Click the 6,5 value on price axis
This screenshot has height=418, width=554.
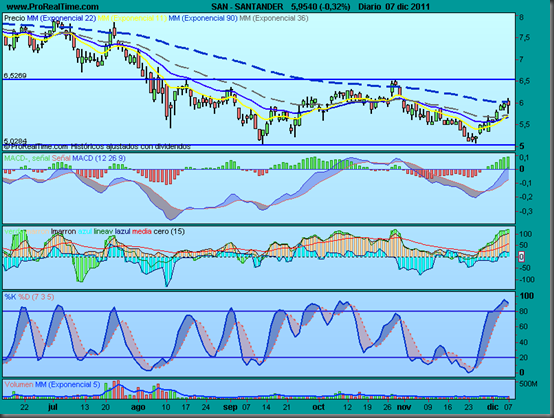(524, 81)
